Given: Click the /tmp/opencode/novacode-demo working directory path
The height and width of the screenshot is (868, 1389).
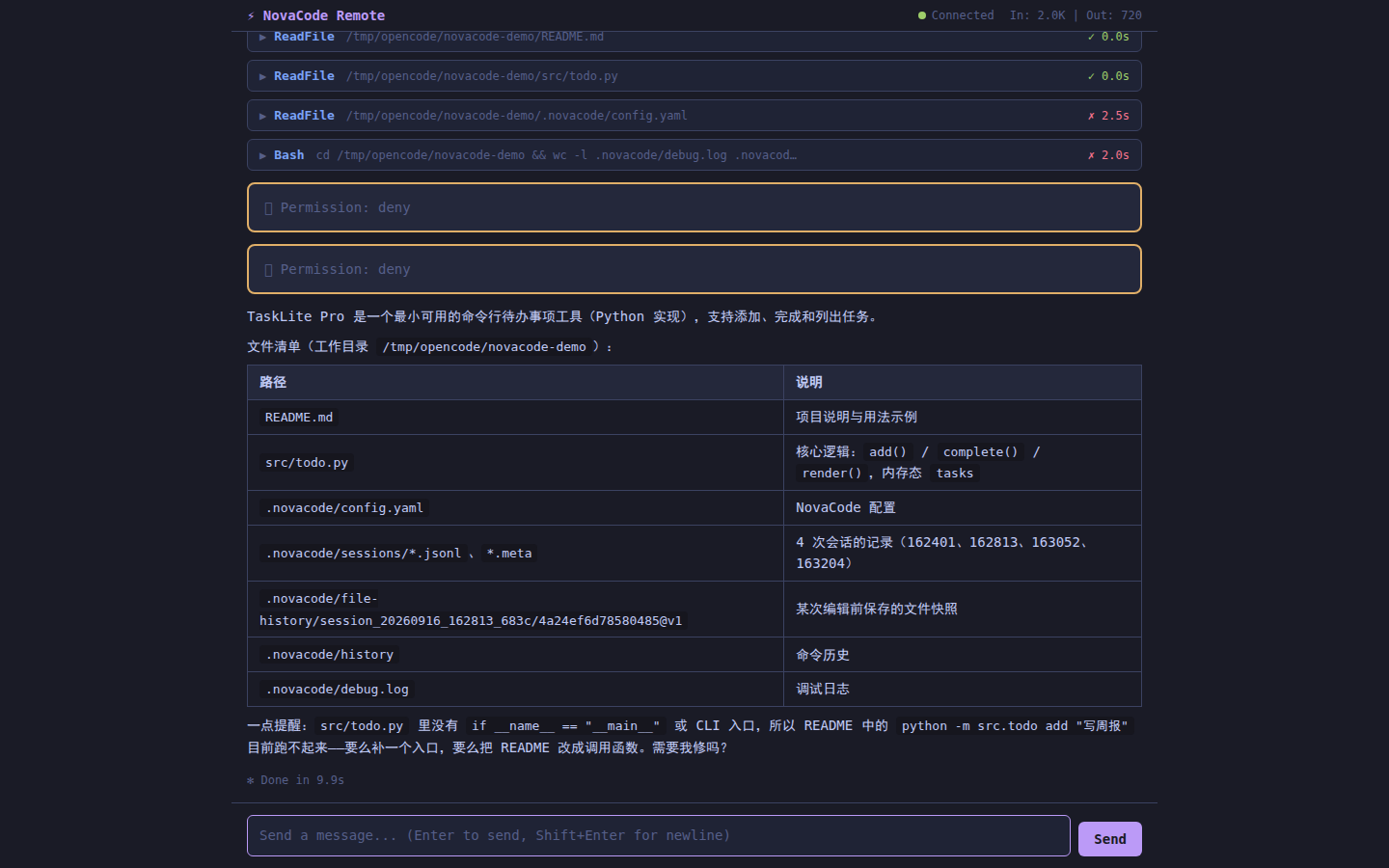Looking at the screenshot, I should (484, 347).
